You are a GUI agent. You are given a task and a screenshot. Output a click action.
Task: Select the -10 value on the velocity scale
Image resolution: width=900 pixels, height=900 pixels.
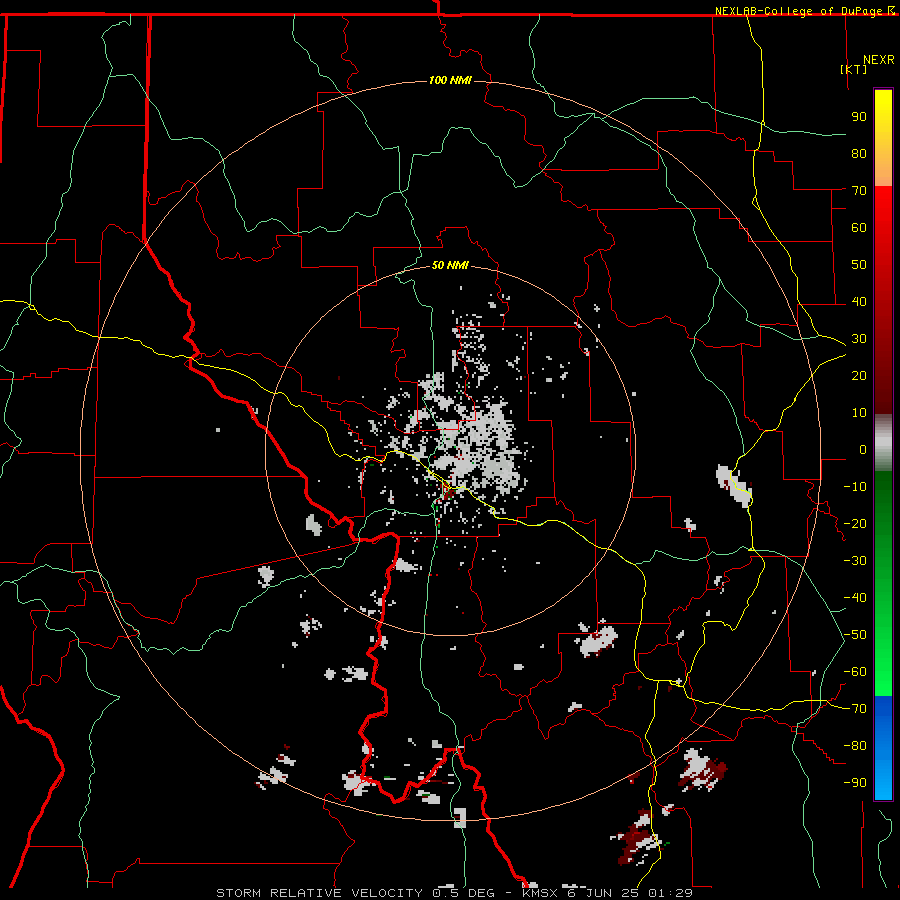coord(855,487)
